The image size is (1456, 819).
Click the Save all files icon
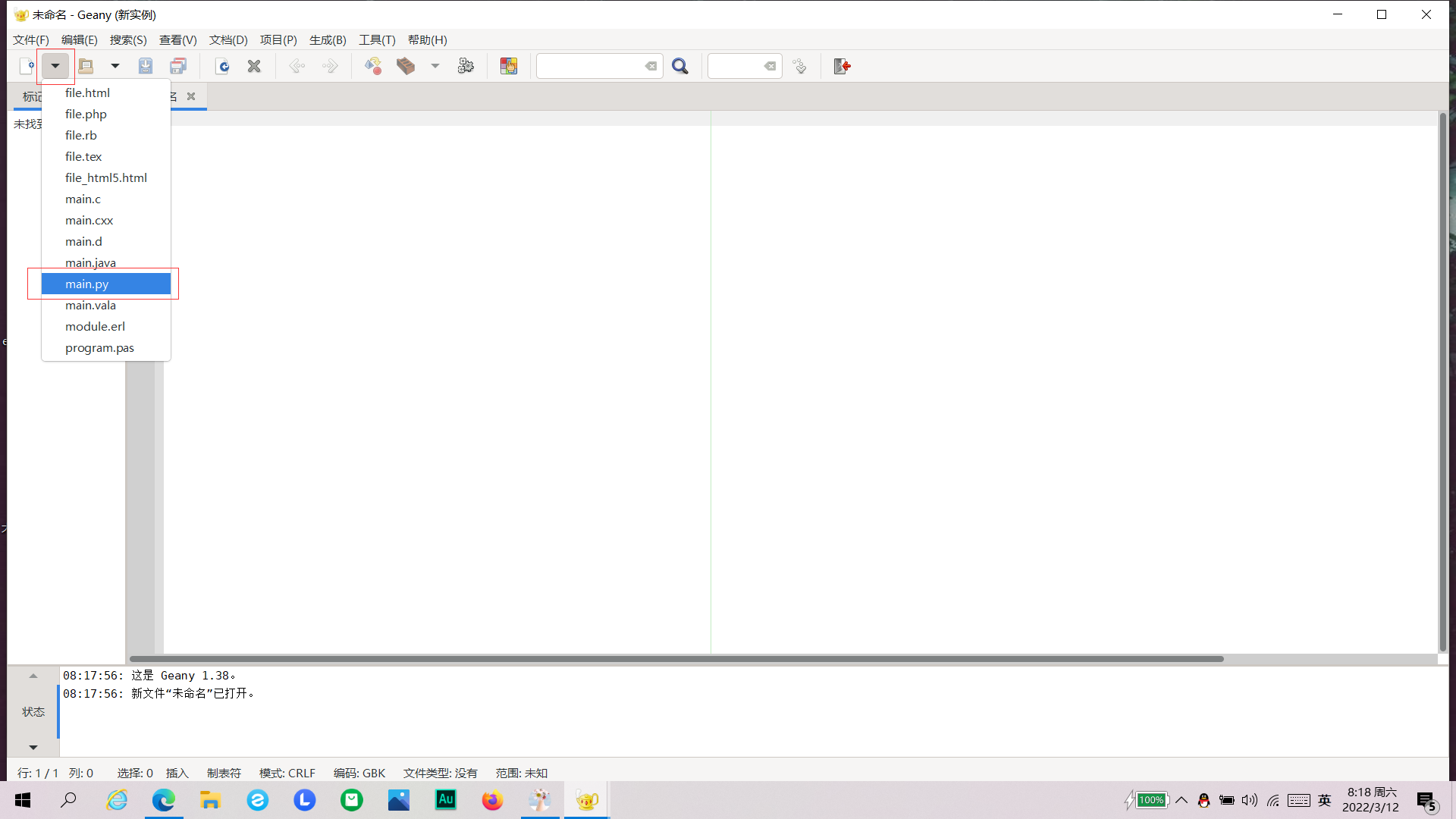[x=178, y=66]
